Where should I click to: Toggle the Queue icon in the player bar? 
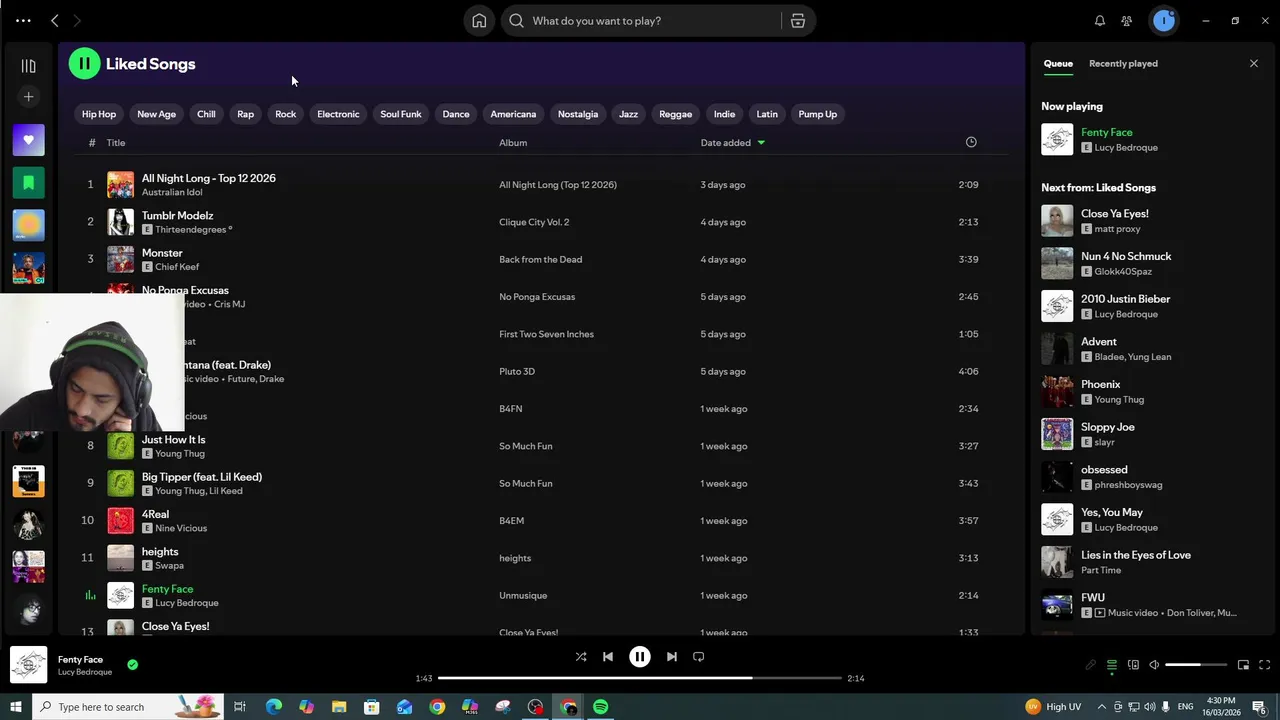pos(1112,665)
